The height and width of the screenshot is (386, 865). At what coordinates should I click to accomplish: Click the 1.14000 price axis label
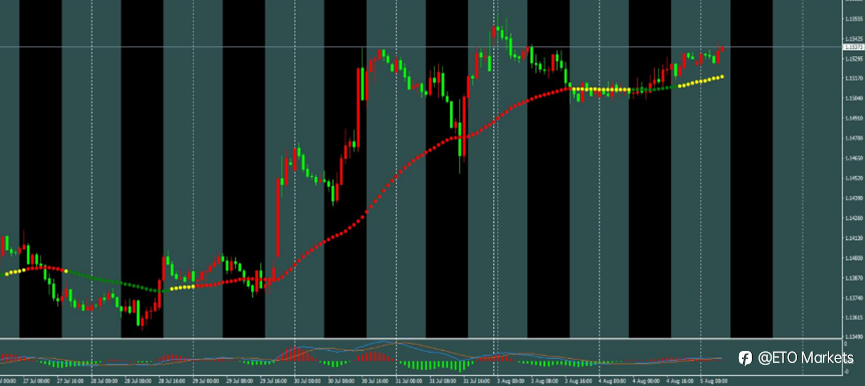(854, 258)
